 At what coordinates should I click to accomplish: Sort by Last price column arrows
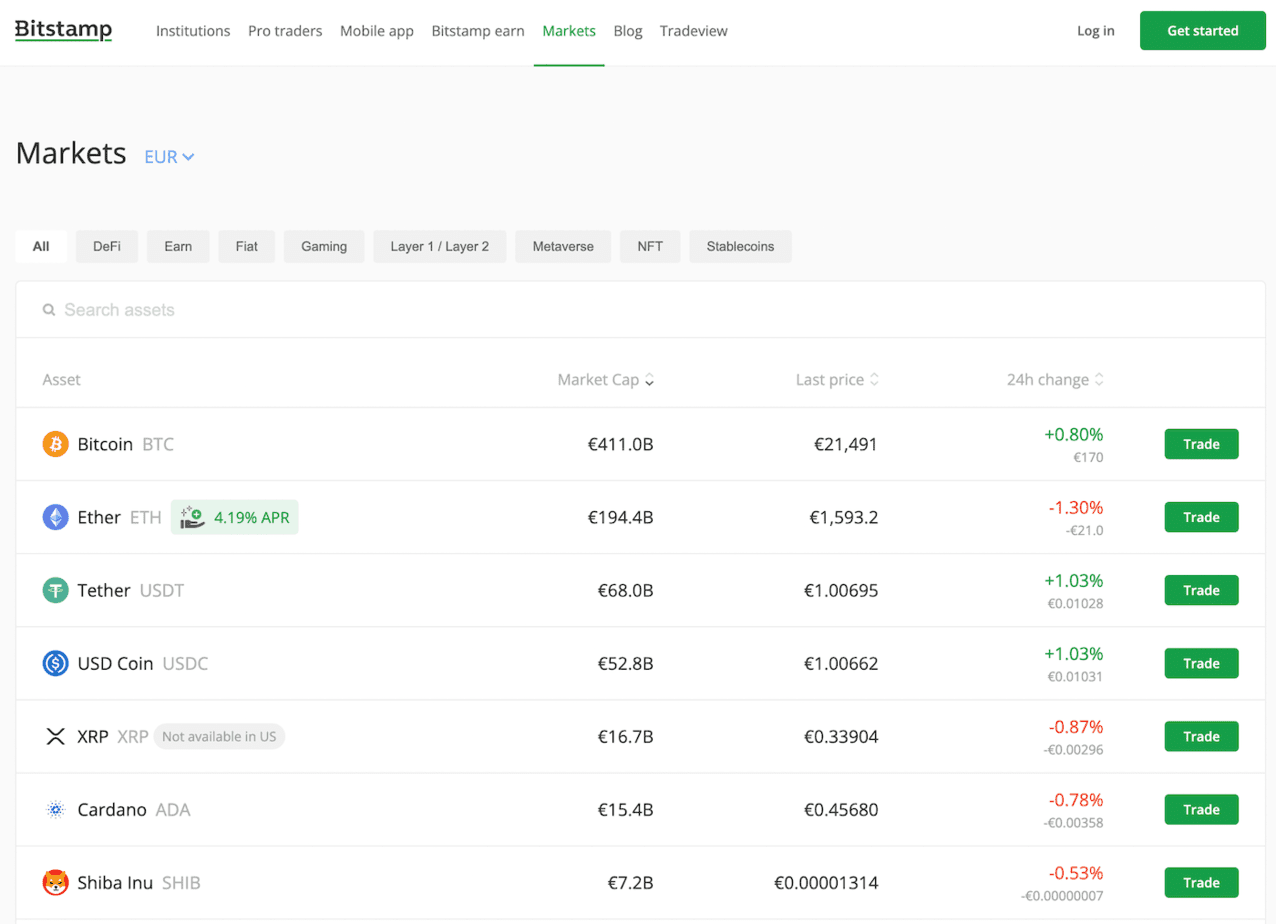coord(874,380)
